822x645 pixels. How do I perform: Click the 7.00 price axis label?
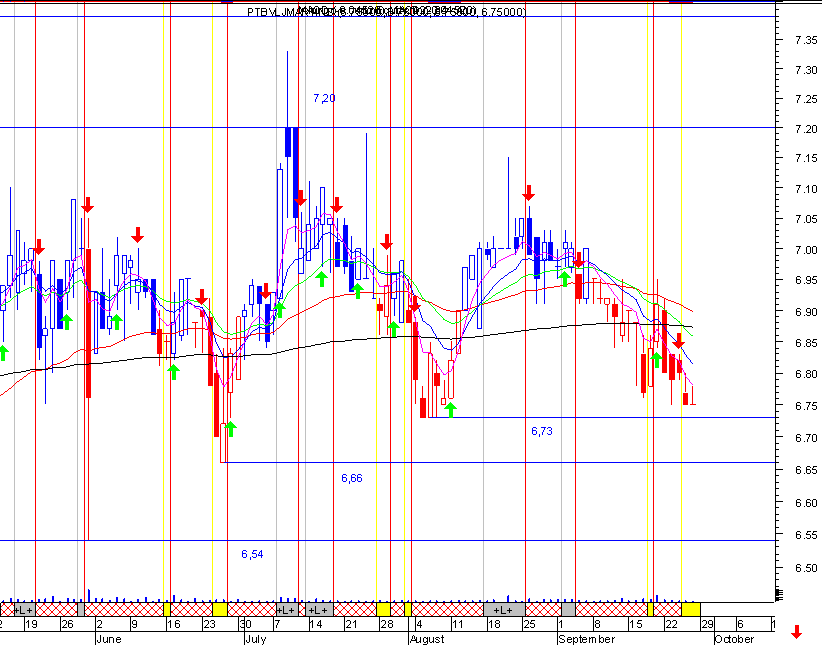(806, 250)
